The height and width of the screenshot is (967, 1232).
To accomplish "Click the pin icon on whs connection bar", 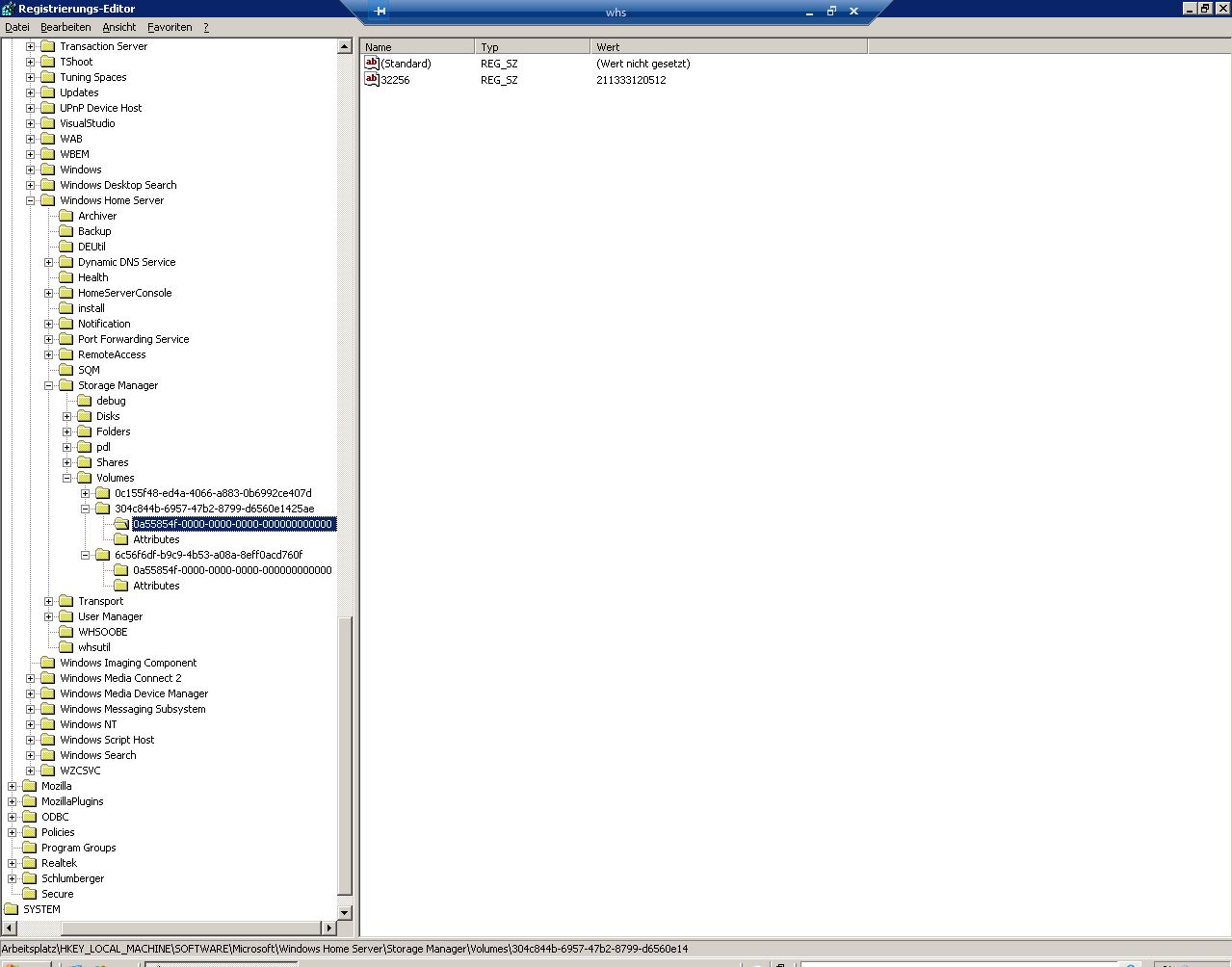I will [380, 11].
